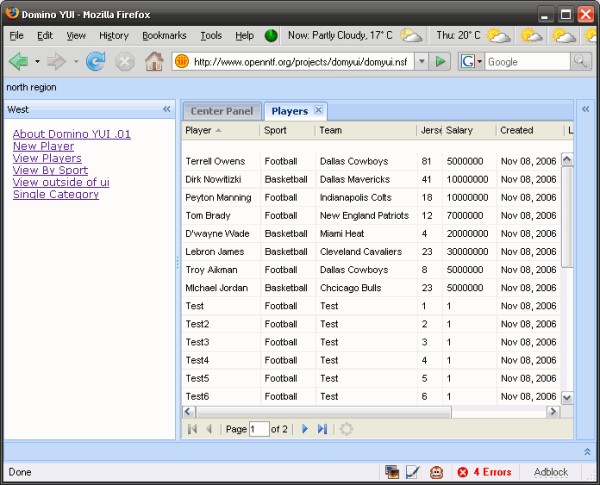Click the grid scroll up arrow
This screenshot has height=485, width=600.
pyautogui.click(x=567, y=159)
